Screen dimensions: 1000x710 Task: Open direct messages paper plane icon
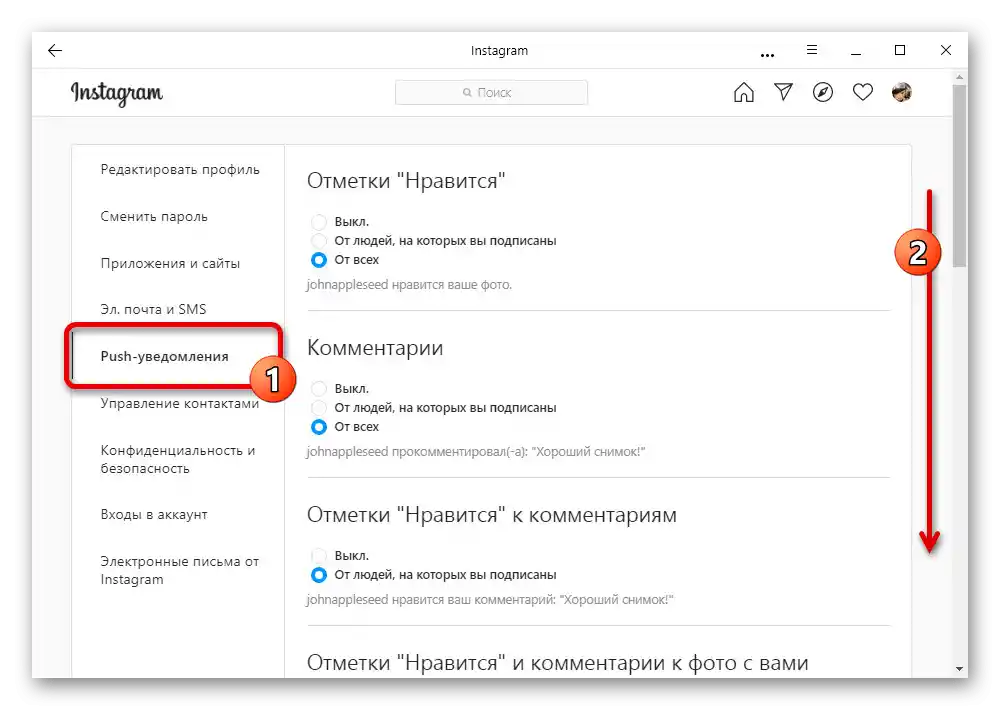[x=783, y=93]
